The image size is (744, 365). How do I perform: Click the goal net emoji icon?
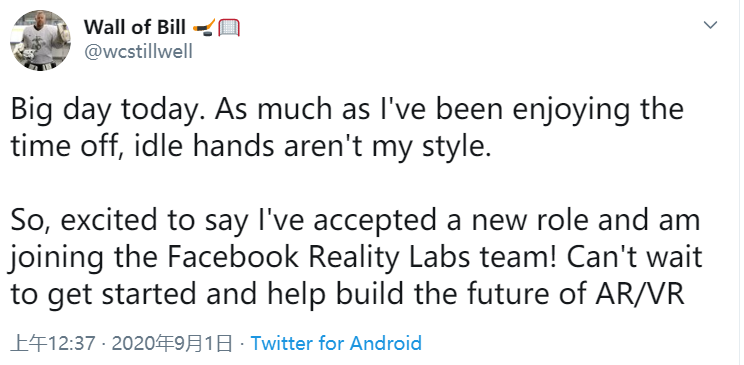coord(229,28)
